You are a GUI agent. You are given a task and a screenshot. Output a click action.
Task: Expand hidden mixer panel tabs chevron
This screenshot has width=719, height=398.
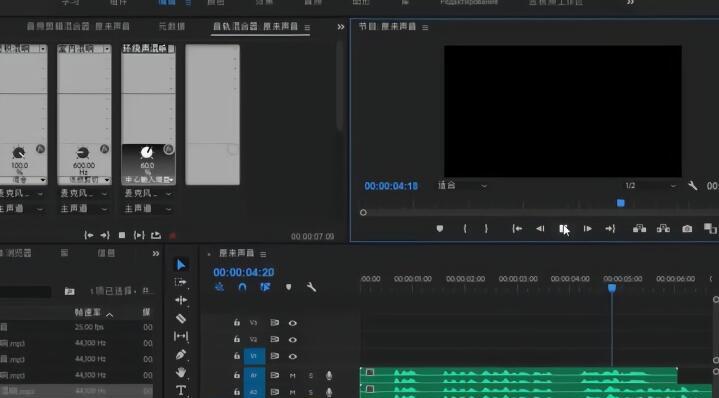pyautogui.click(x=341, y=27)
